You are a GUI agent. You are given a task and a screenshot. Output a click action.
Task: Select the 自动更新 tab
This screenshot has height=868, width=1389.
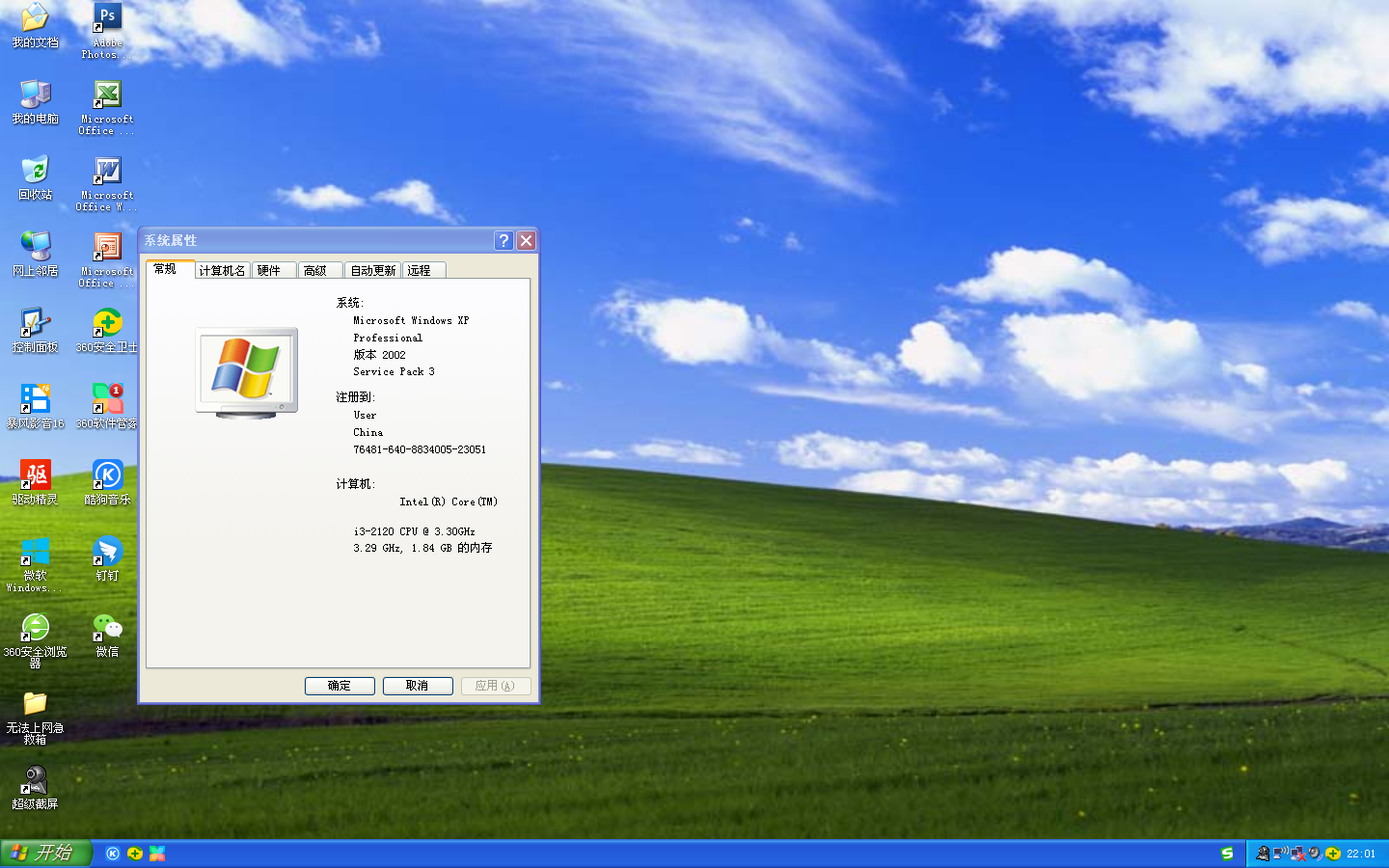372,270
